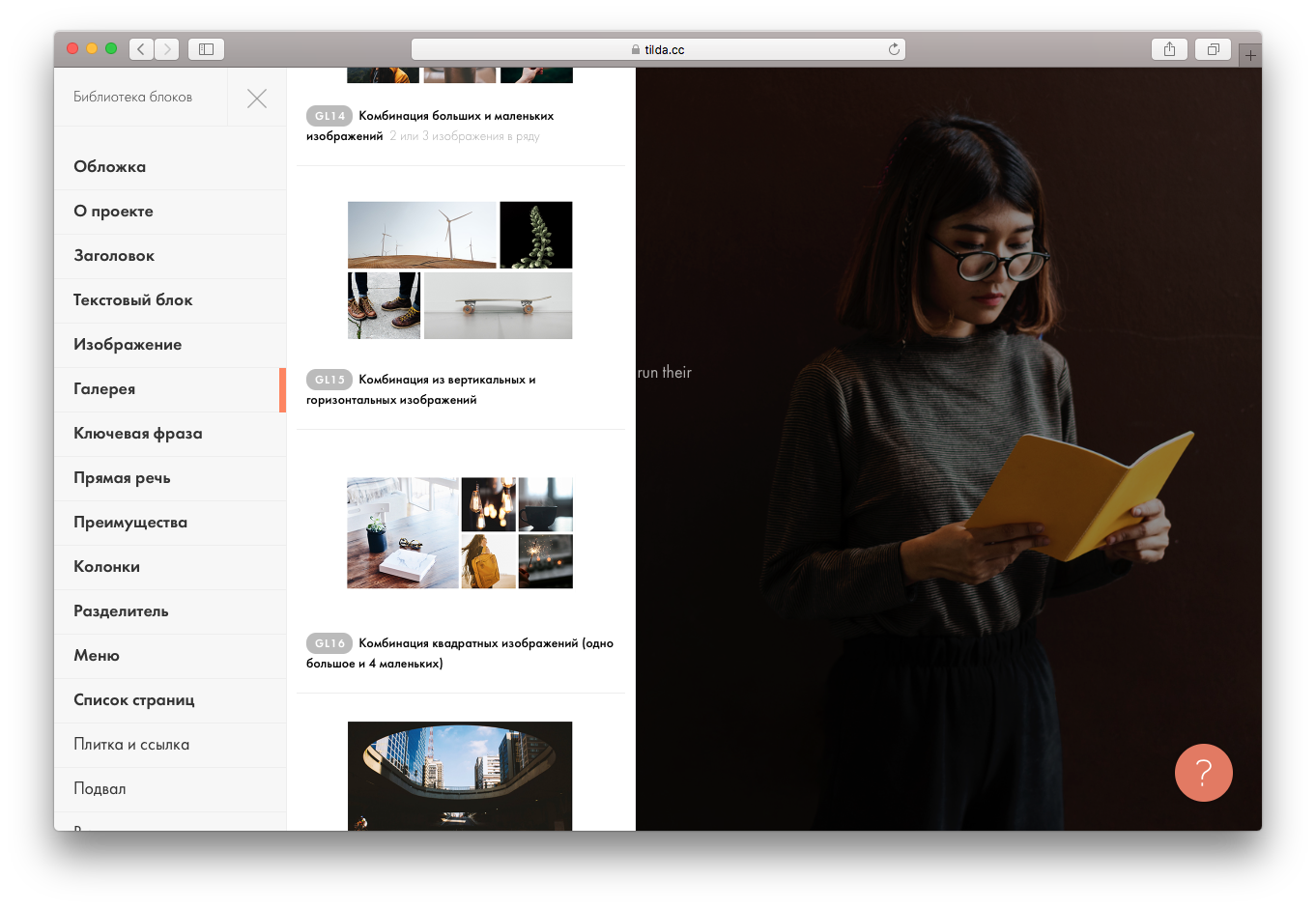
Task: Close the block library panel
Action: 256,98
